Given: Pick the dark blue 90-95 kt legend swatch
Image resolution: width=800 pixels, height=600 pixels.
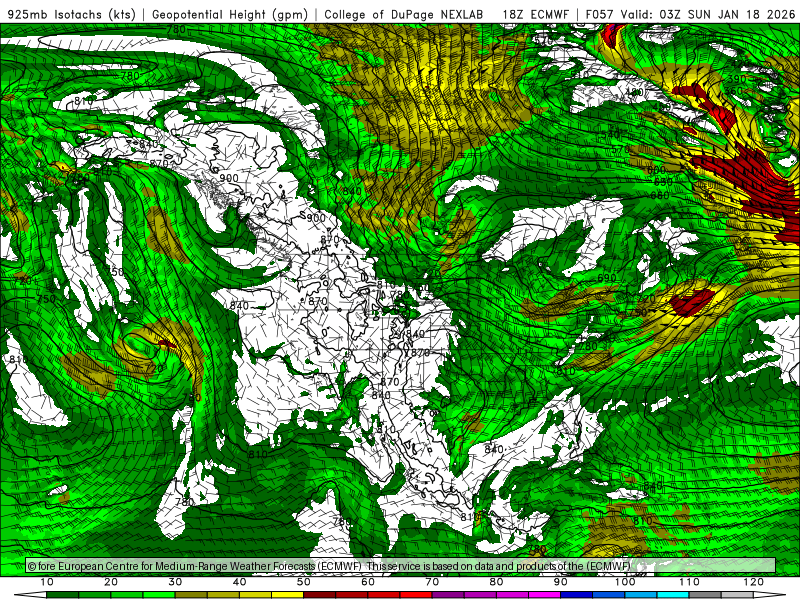Looking at the screenshot, I should [577, 595].
